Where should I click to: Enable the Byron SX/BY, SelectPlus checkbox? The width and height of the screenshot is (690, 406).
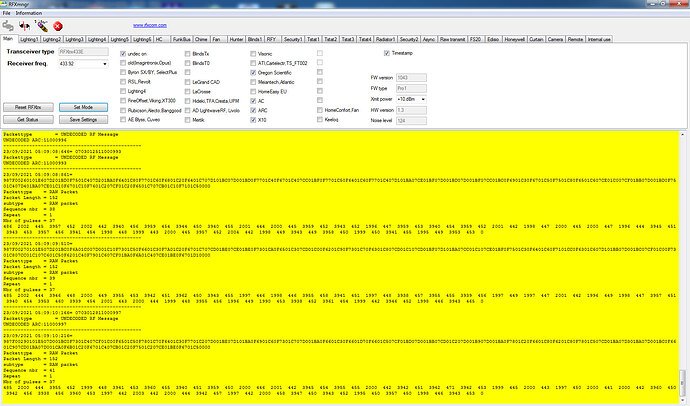pos(123,72)
